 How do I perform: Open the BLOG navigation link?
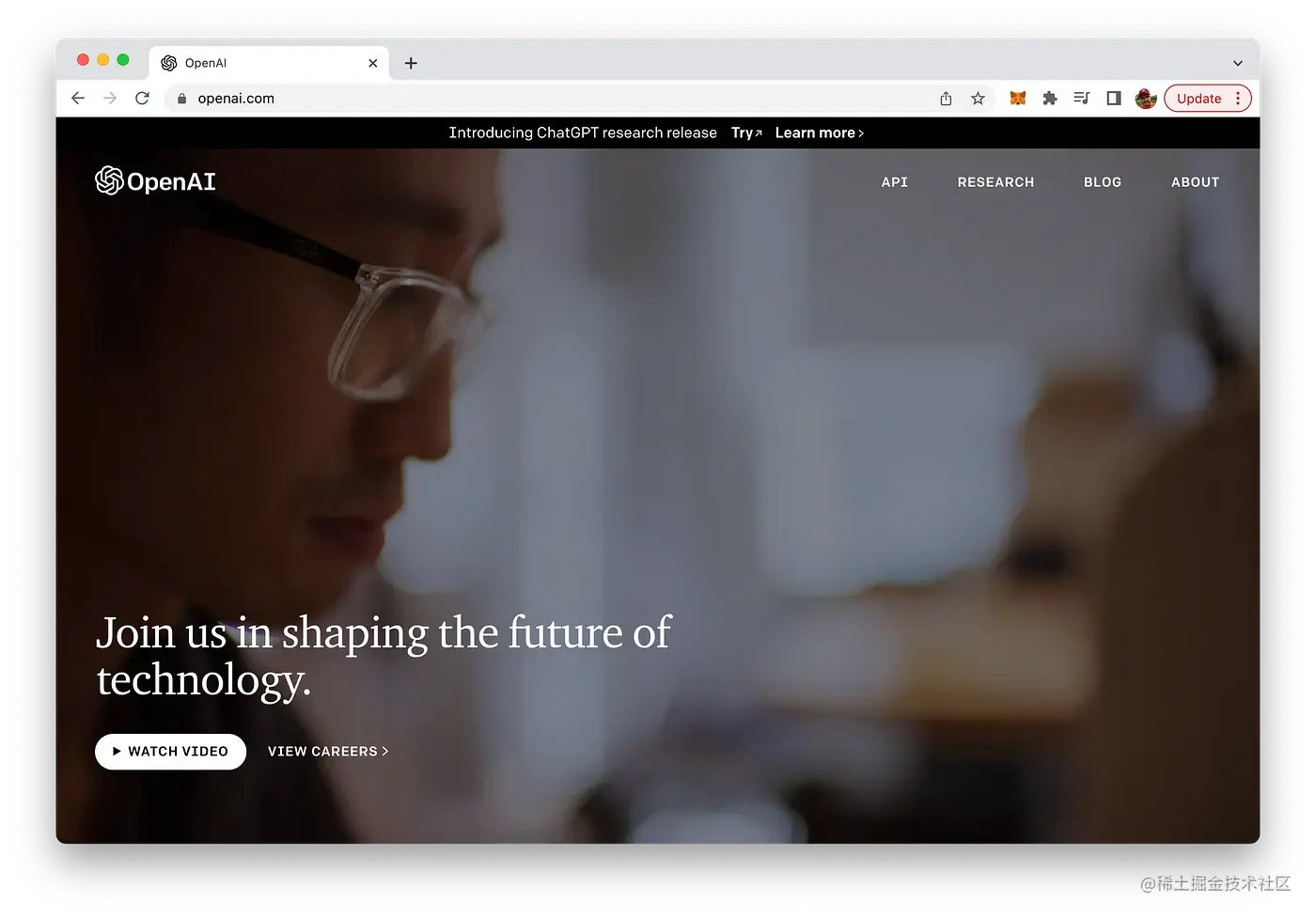tap(1103, 182)
